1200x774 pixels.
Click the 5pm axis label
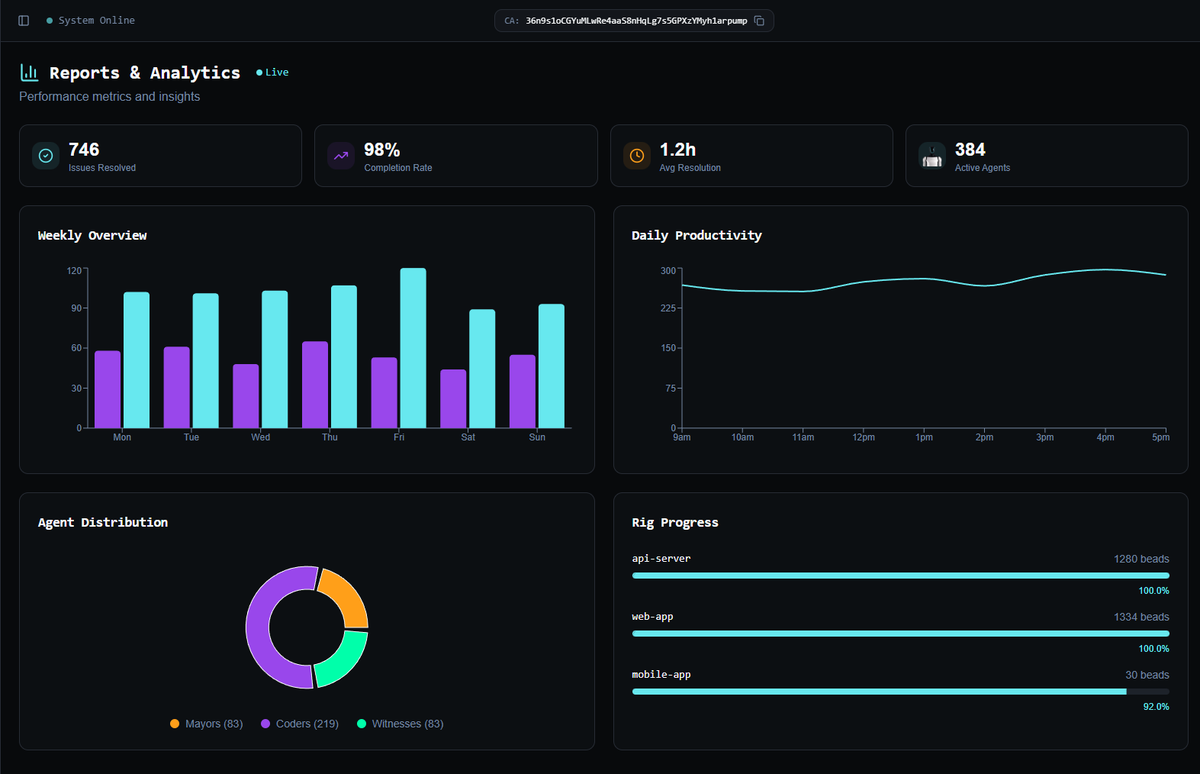tap(1160, 437)
